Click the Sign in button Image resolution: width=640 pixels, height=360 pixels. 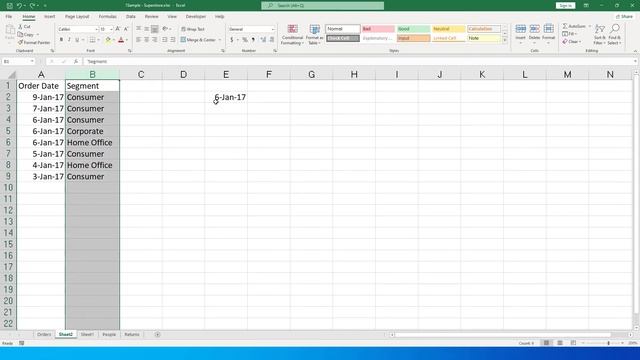point(565,6)
